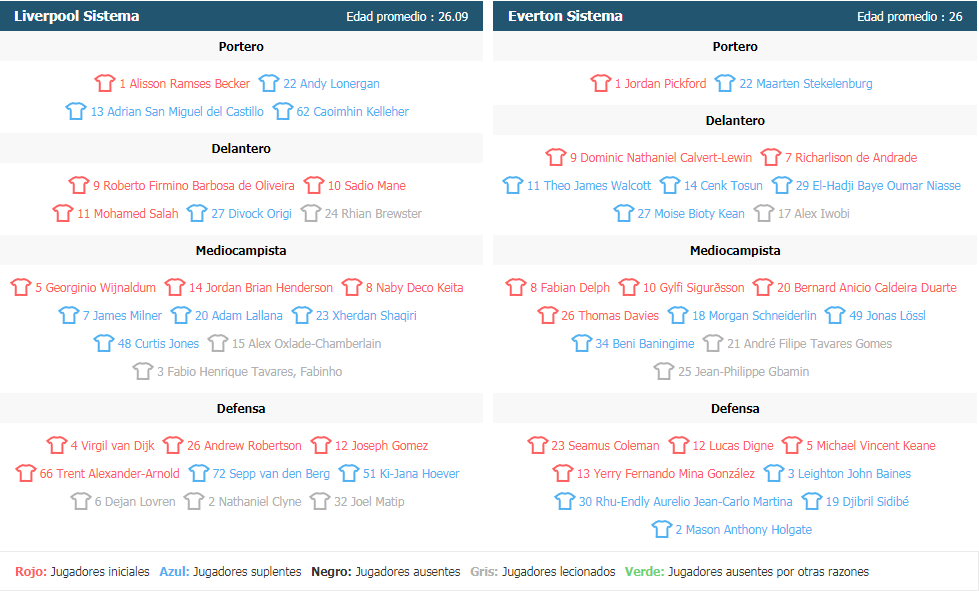Click the grey shirt icon beside Jean-Philippe Gbamin

click(x=664, y=372)
